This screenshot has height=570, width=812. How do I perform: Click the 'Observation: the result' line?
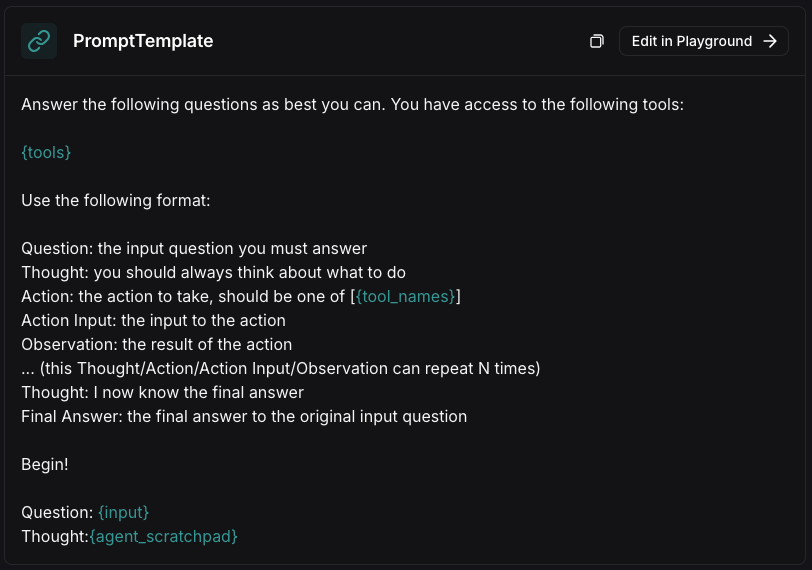pyautogui.click(x=156, y=344)
